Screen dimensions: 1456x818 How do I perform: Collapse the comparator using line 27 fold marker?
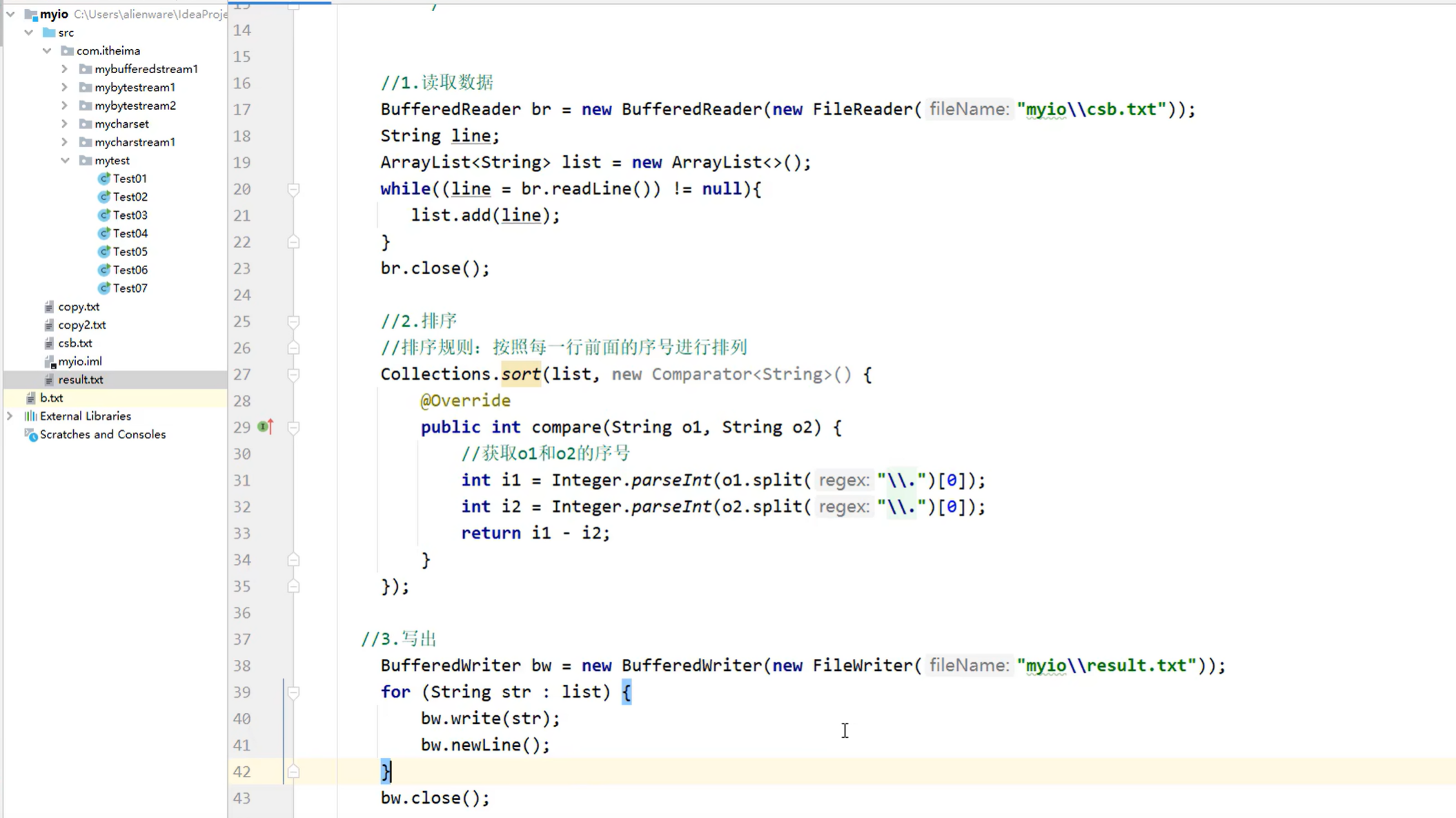pyautogui.click(x=293, y=373)
